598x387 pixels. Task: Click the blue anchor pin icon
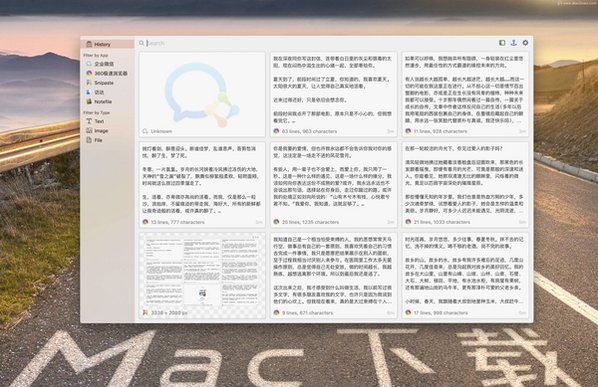(514, 43)
